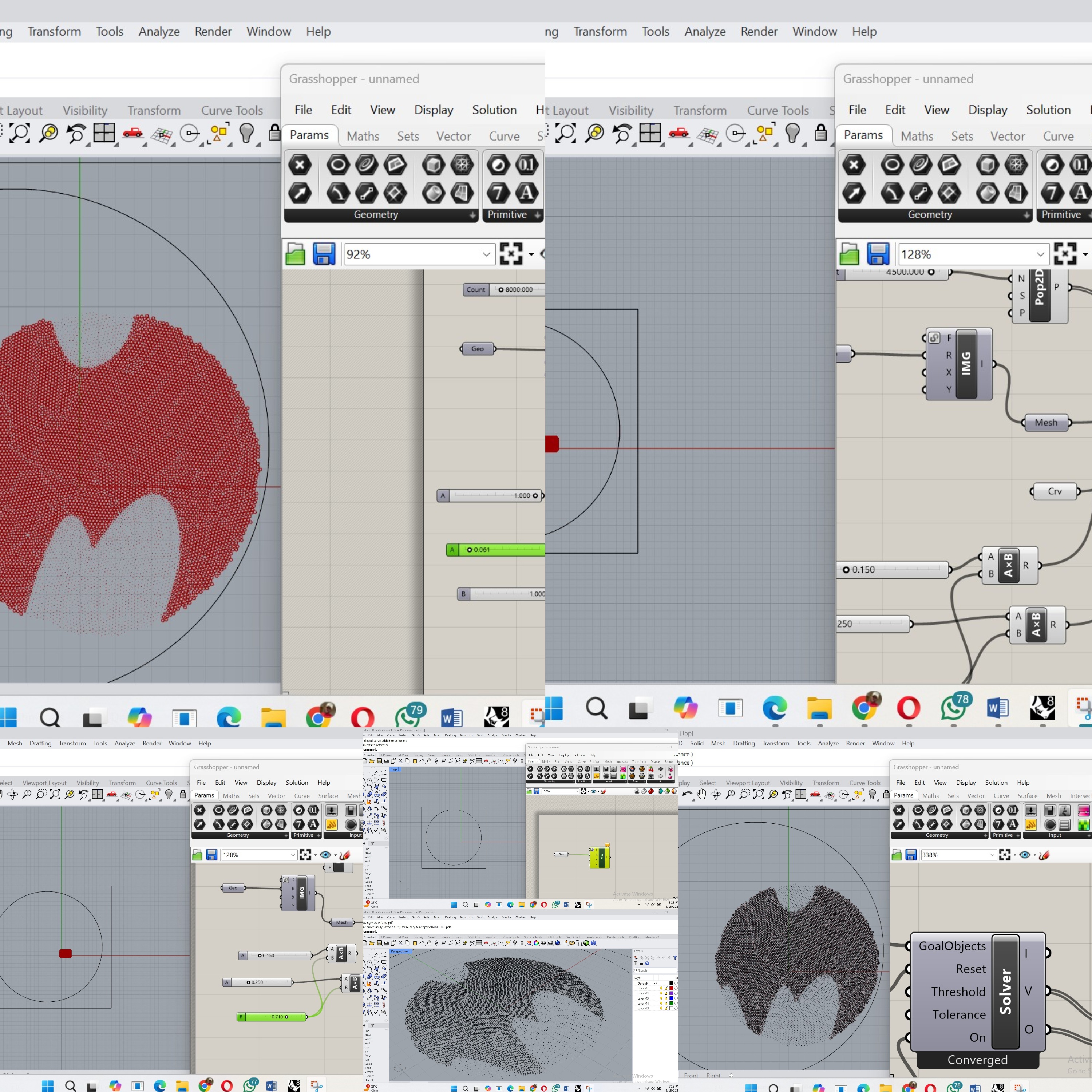Vector param arrow icon in the 92% Grasshopper window
Image resolution: width=1092 pixels, height=1092 pixels.
[300, 193]
